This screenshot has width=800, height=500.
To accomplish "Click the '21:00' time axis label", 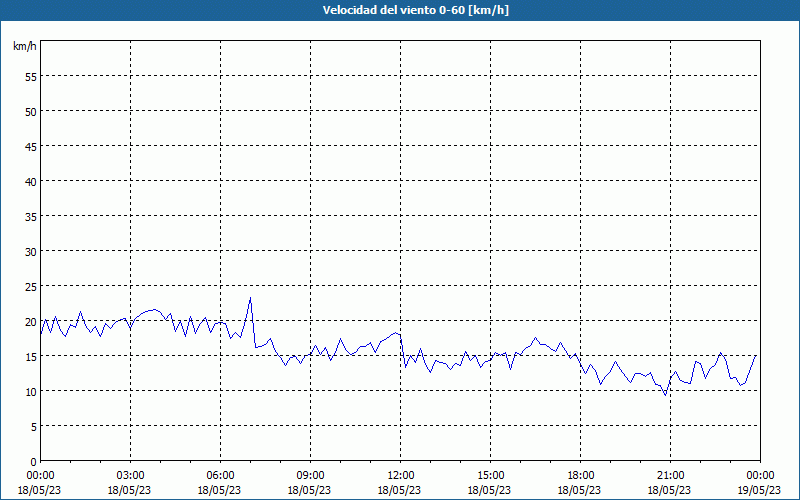I will 670,476.
